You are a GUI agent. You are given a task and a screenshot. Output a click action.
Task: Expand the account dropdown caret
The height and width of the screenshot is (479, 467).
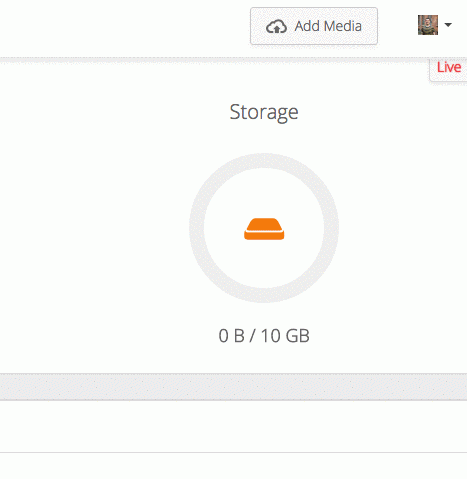click(448, 25)
